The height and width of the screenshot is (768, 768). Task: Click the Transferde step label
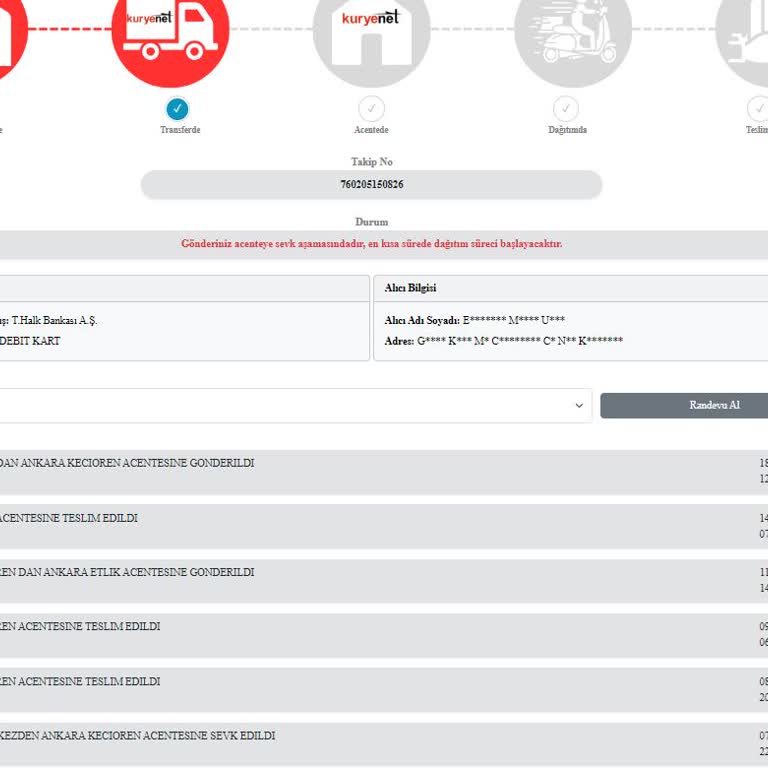click(180, 130)
